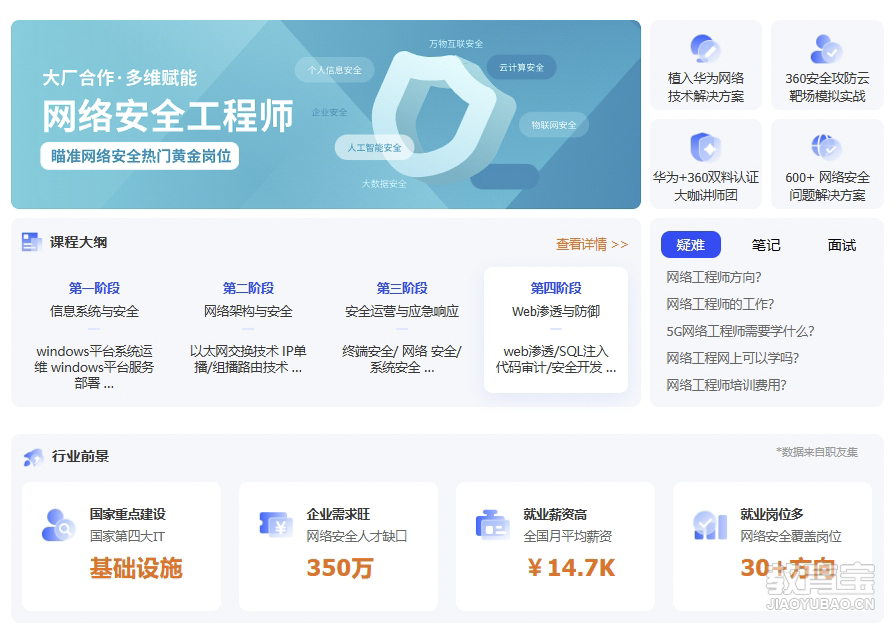Select the 第四阶段 Web渗透与防御 card

pyautogui.click(x=556, y=329)
